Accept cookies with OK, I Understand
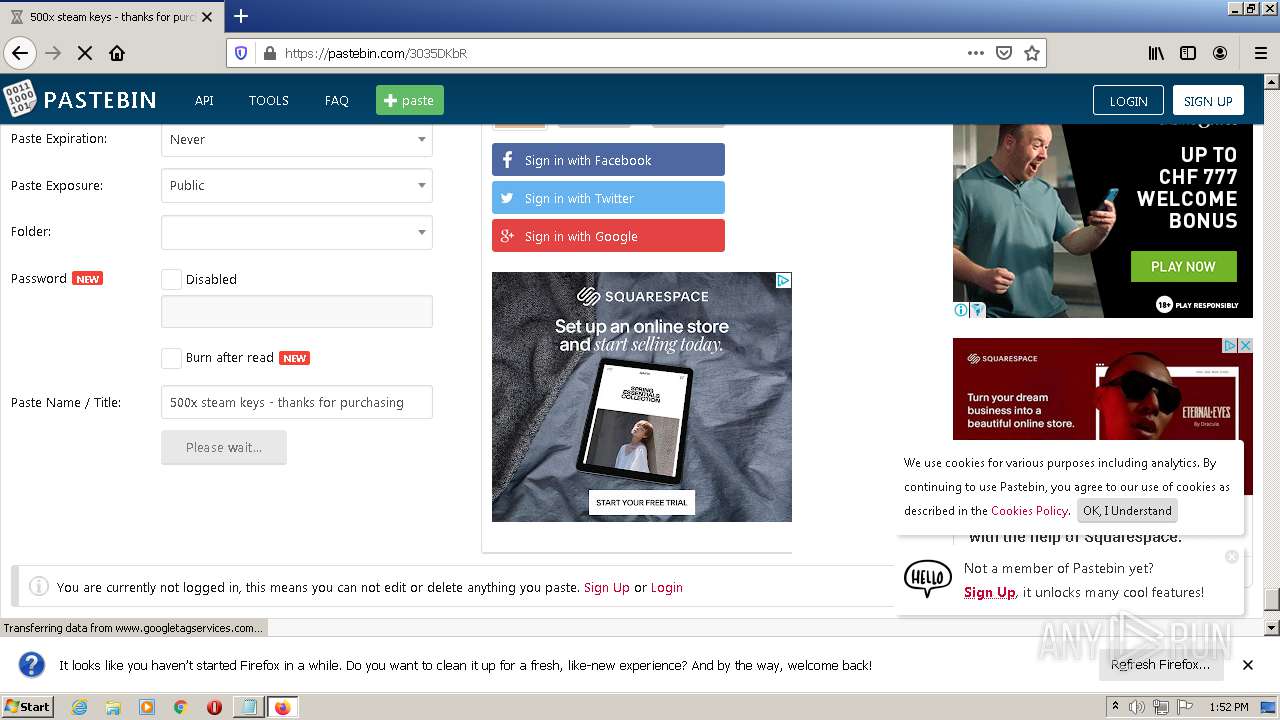Viewport: 1280px width, 720px height. [1127, 510]
